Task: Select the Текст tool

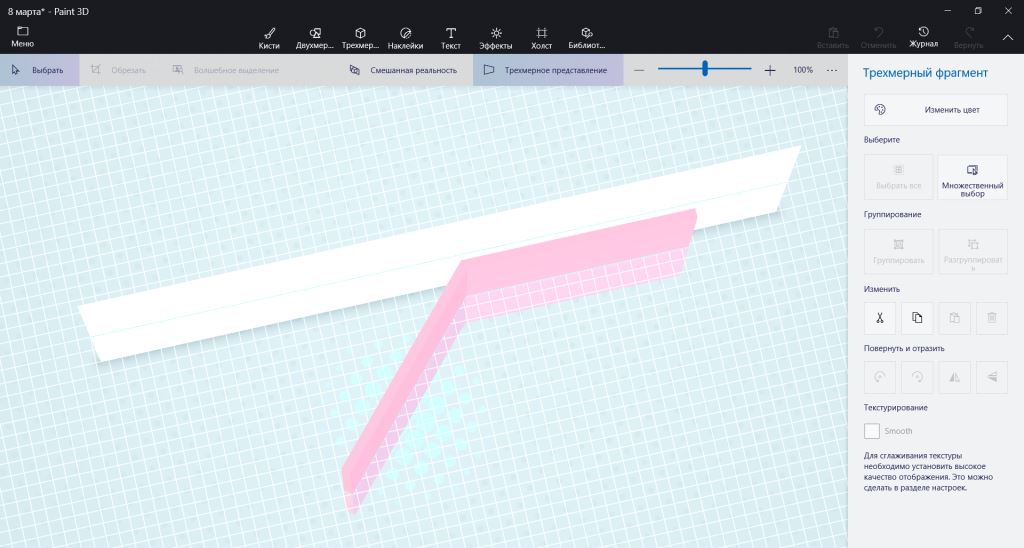Action: pyautogui.click(x=450, y=38)
